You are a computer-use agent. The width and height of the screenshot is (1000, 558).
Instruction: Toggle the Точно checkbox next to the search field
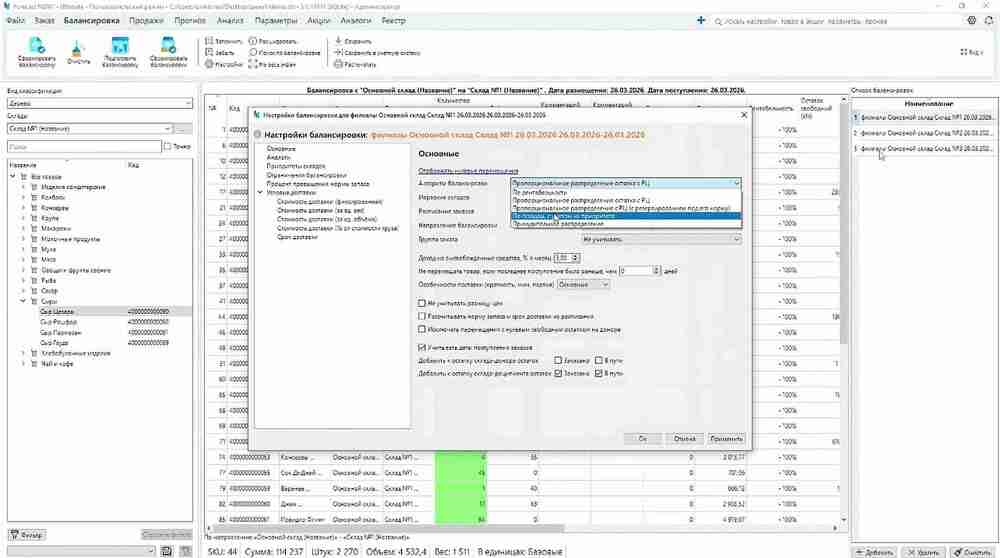[167, 147]
